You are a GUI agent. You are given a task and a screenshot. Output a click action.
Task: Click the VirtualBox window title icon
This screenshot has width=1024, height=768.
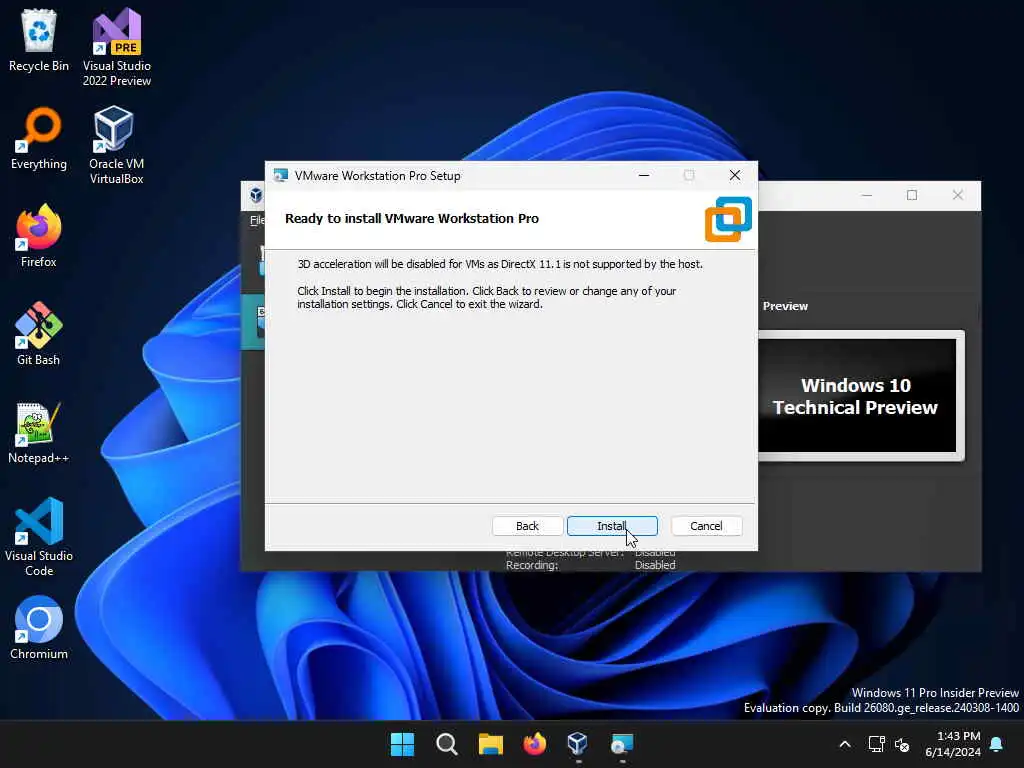point(256,195)
